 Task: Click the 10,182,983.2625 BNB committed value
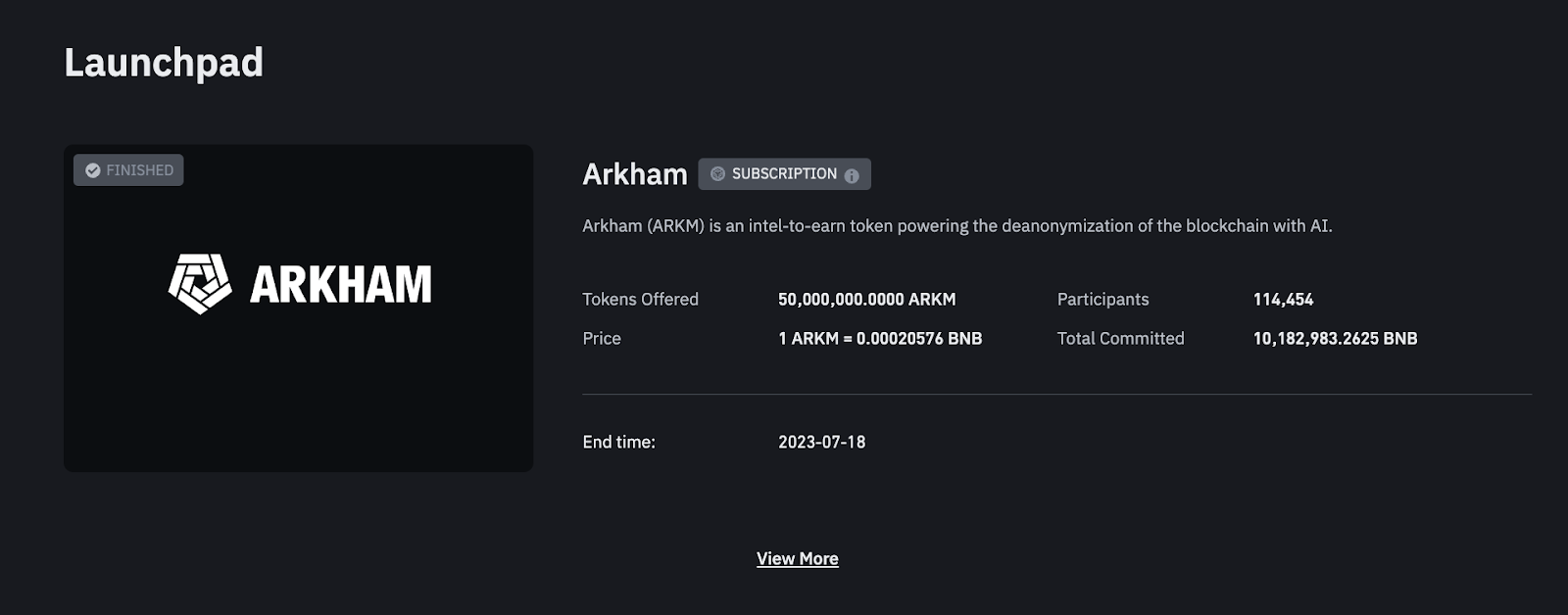1335,339
